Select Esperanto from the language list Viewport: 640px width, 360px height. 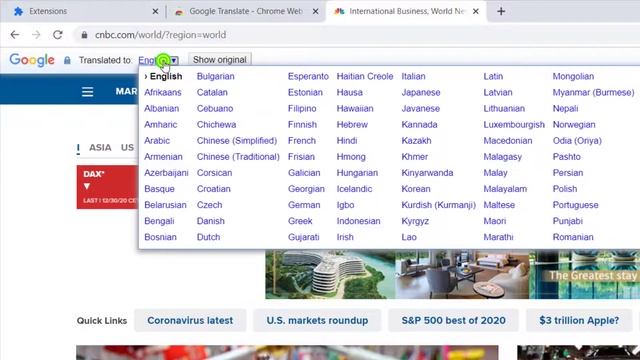[308, 76]
